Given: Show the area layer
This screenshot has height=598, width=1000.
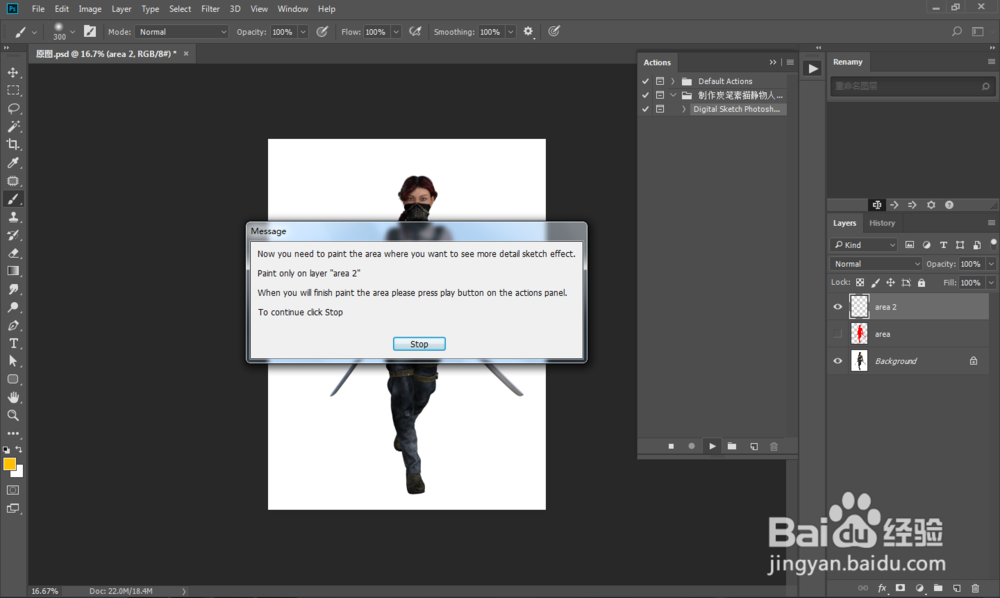Looking at the screenshot, I should 837,333.
